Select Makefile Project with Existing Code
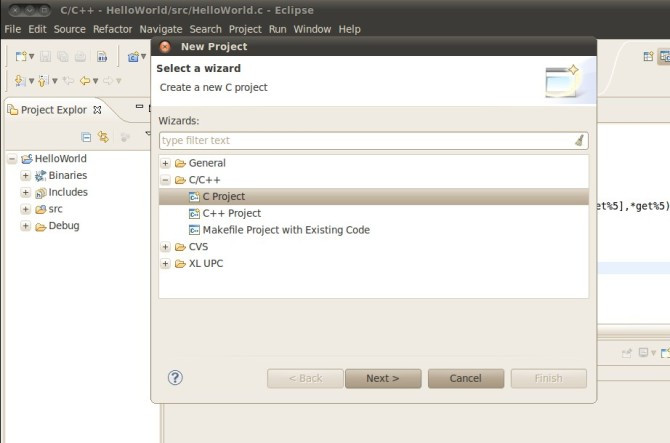 [286, 230]
